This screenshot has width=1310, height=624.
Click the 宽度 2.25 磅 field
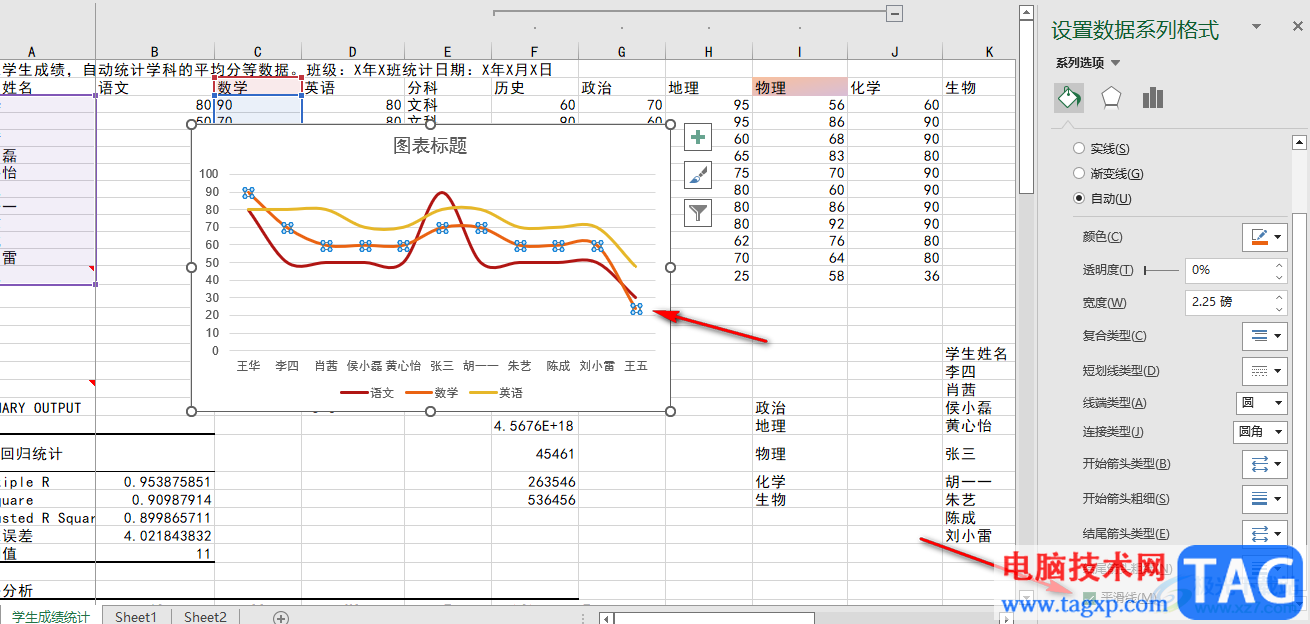click(1228, 302)
